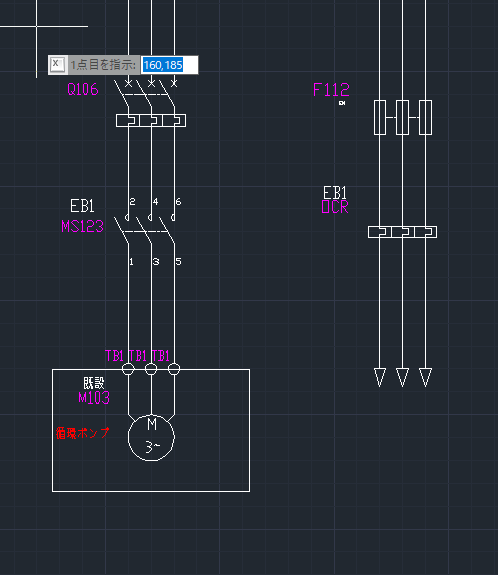Viewport: 498px width, 575px height.
Task: Click the magenta OCR label text
Action: [x=335, y=207]
